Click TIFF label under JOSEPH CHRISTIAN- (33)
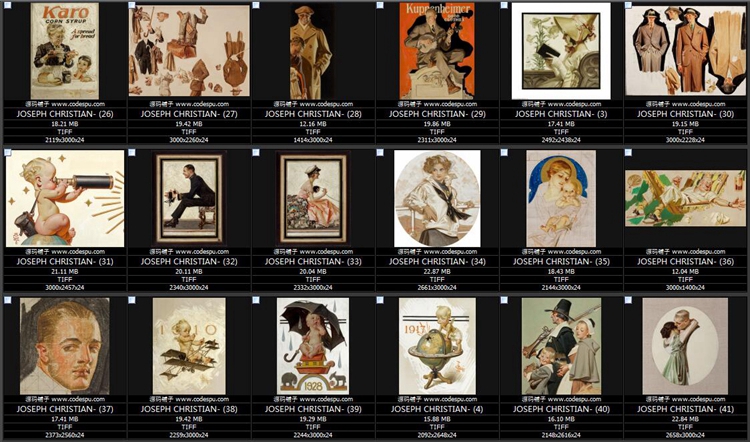This screenshot has width=750, height=442. (313, 279)
